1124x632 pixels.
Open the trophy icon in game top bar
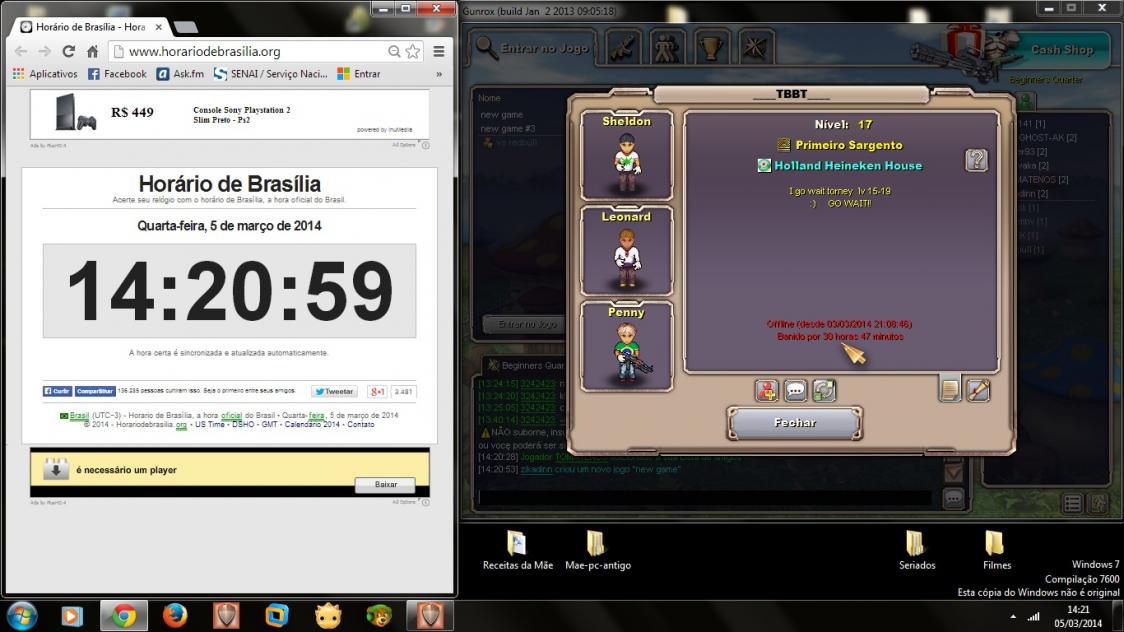tap(709, 47)
